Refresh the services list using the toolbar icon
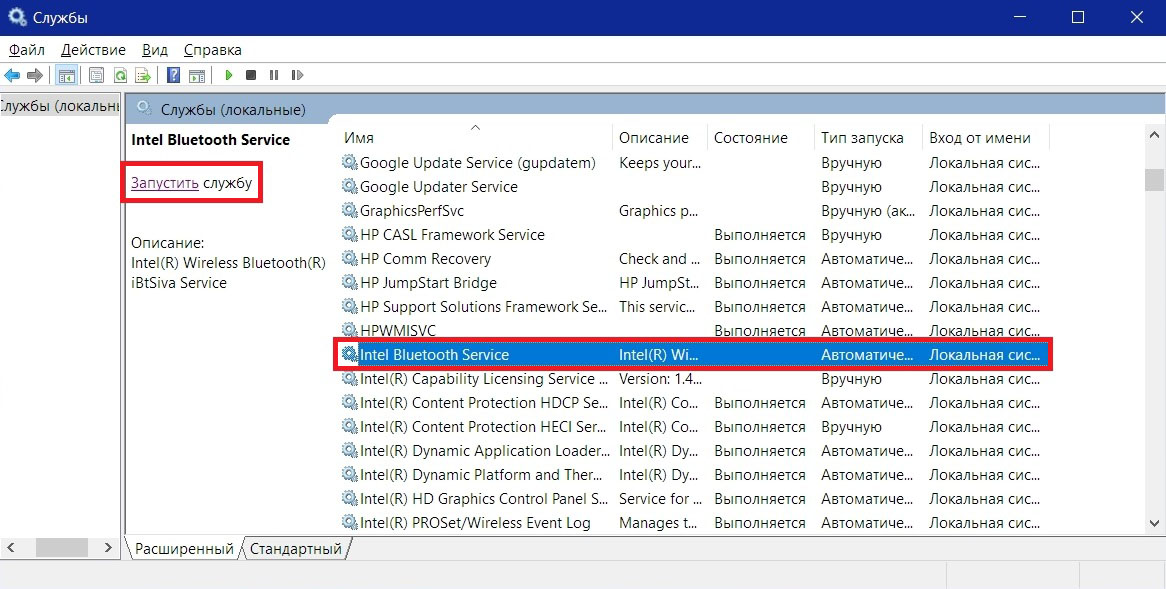Viewport: 1166px width, 589px height. pyautogui.click(x=120, y=75)
